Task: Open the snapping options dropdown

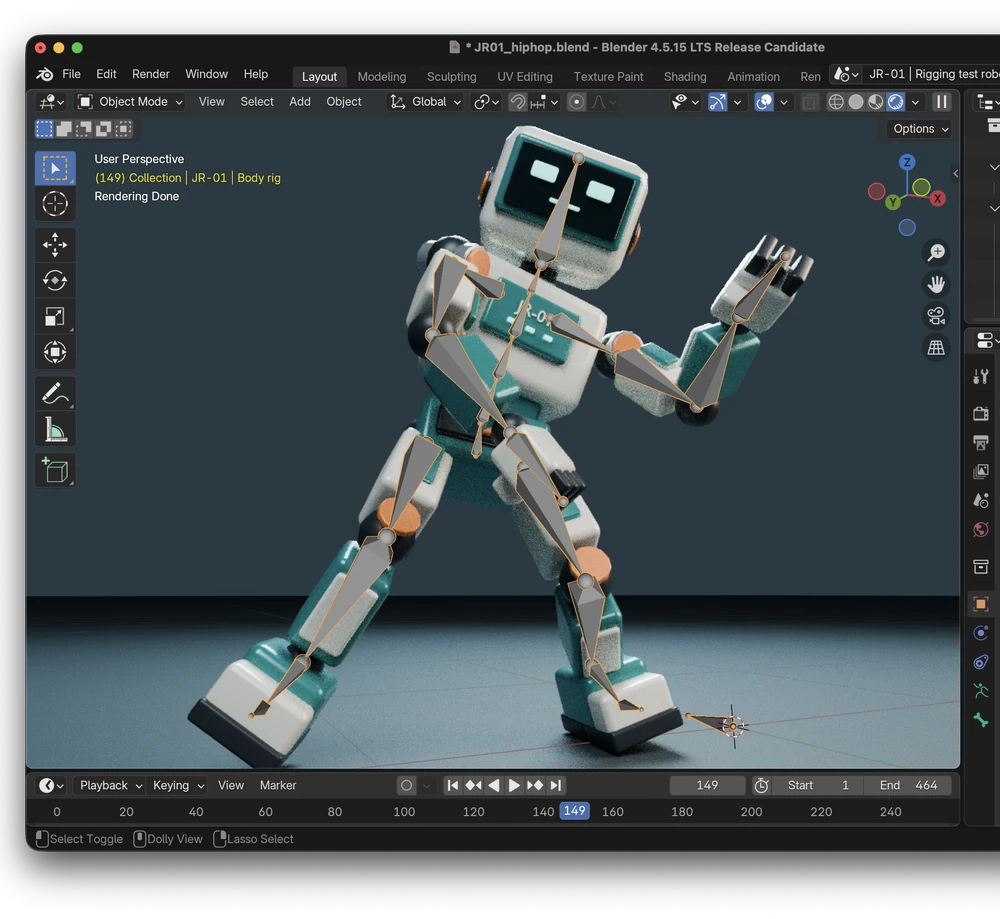Action: tap(544, 102)
